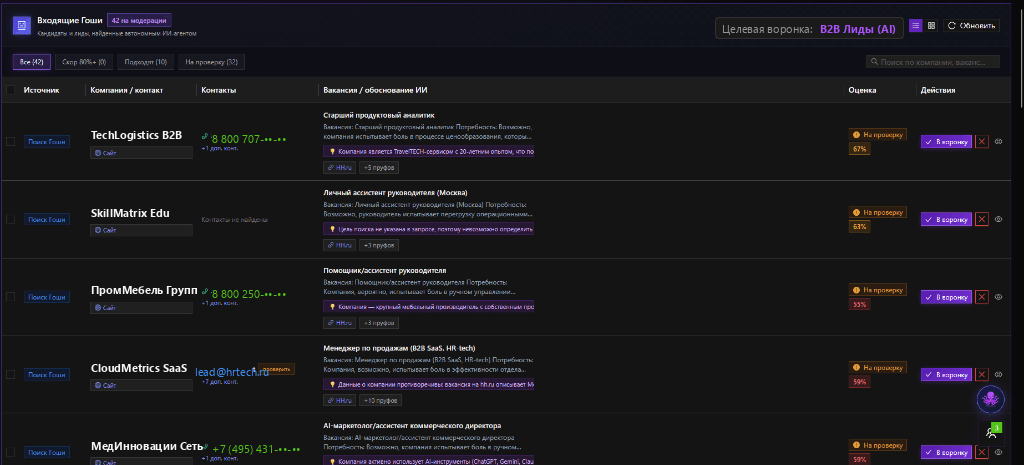
Task: Switch to list view layout
Action: point(916,25)
